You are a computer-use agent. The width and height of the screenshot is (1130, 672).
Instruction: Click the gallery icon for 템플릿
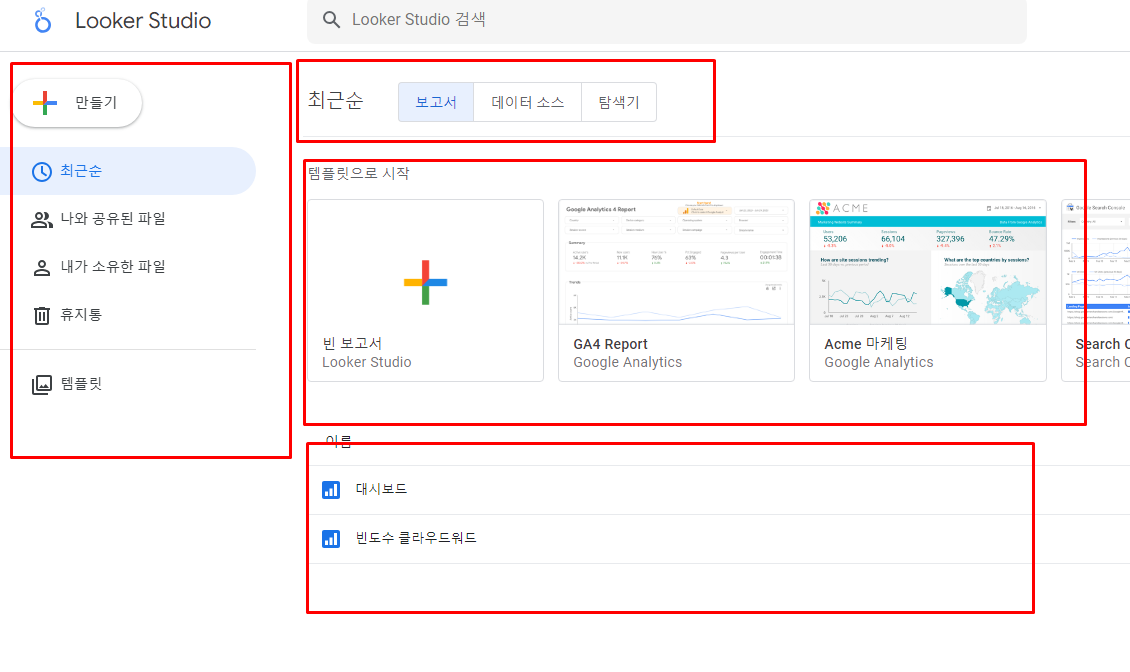point(42,384)
